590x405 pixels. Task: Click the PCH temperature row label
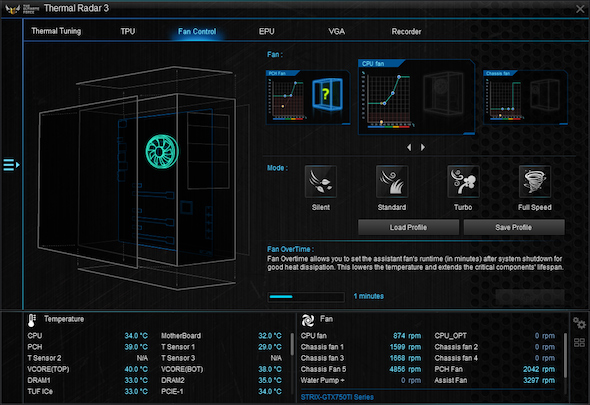[35, 347]
